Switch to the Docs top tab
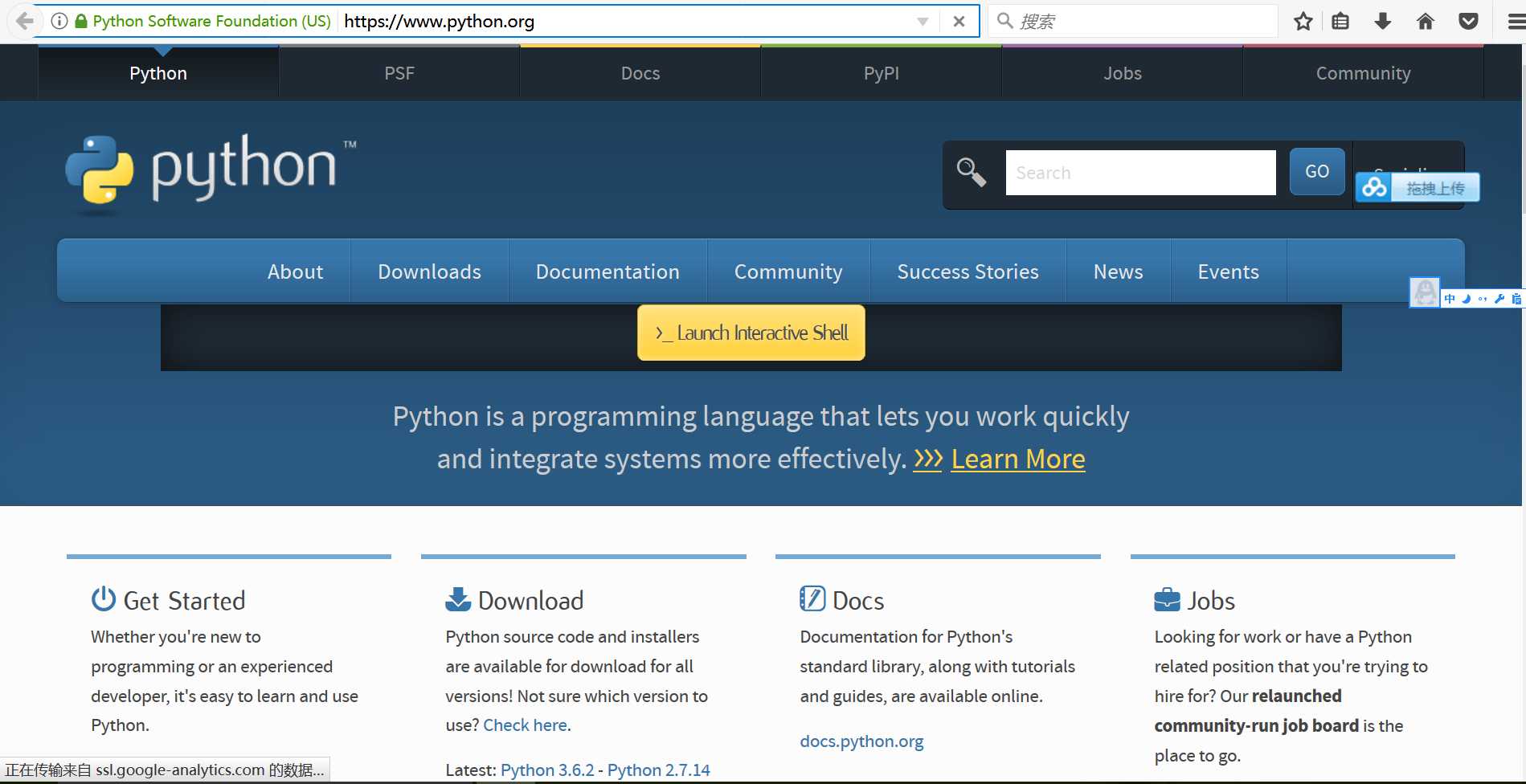The width and height of the screenshot is (1526, 784). point(640,73)
